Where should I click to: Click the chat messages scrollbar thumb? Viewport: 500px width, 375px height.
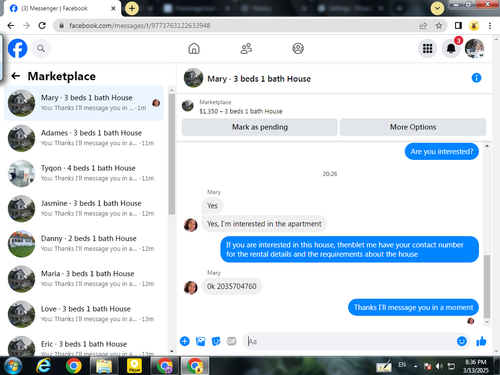(x=487, y=286)
